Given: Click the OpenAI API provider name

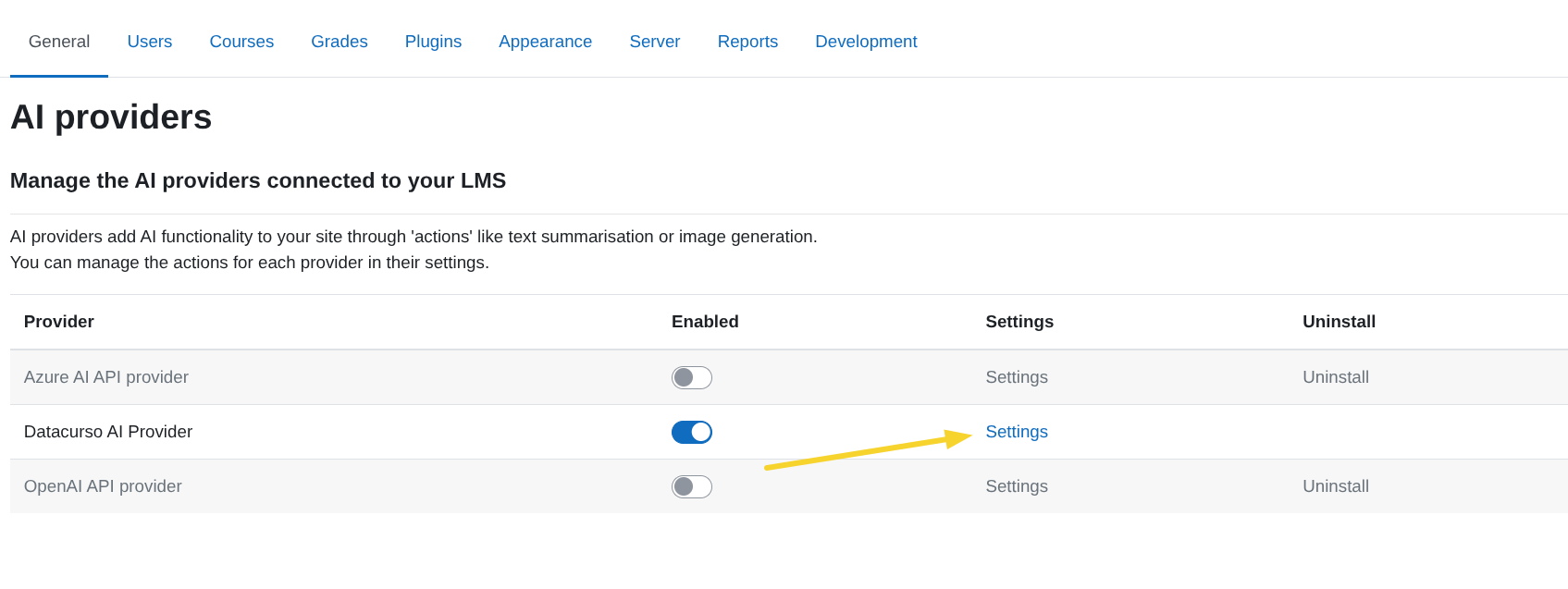Looking at the screenshot, I should (x=103, y=486).
